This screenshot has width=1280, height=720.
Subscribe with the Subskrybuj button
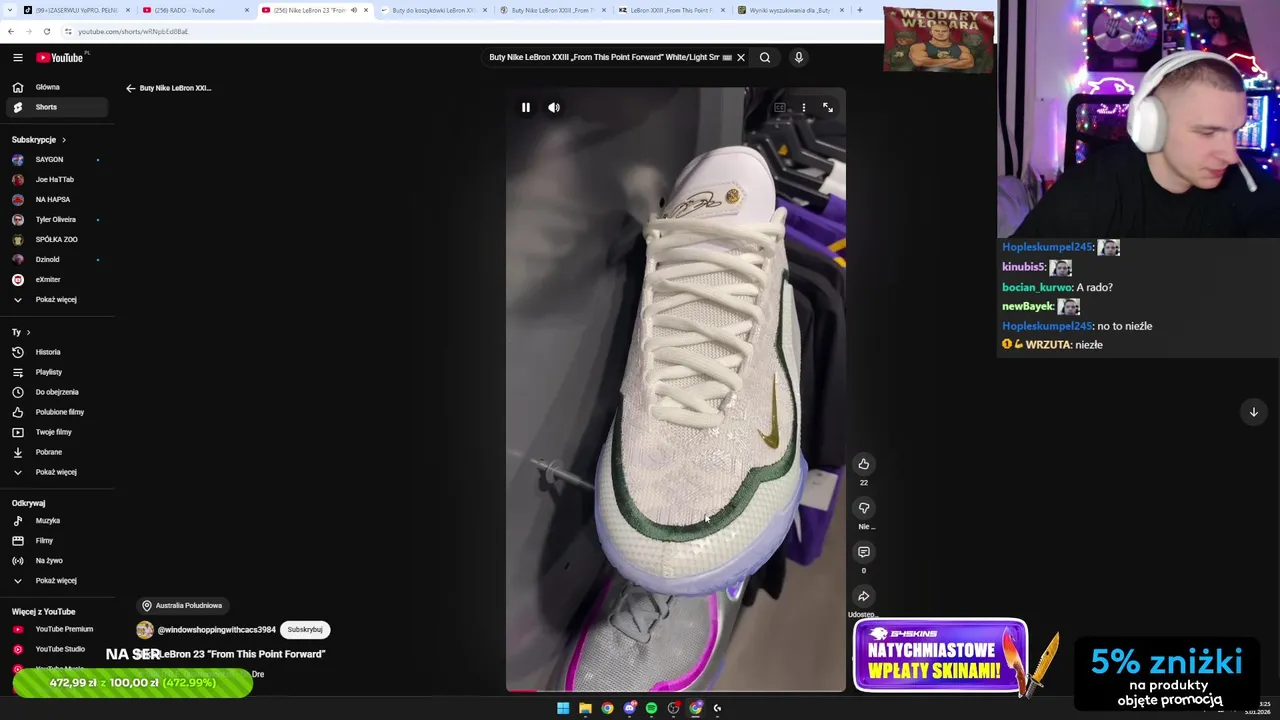click(305, 630)
